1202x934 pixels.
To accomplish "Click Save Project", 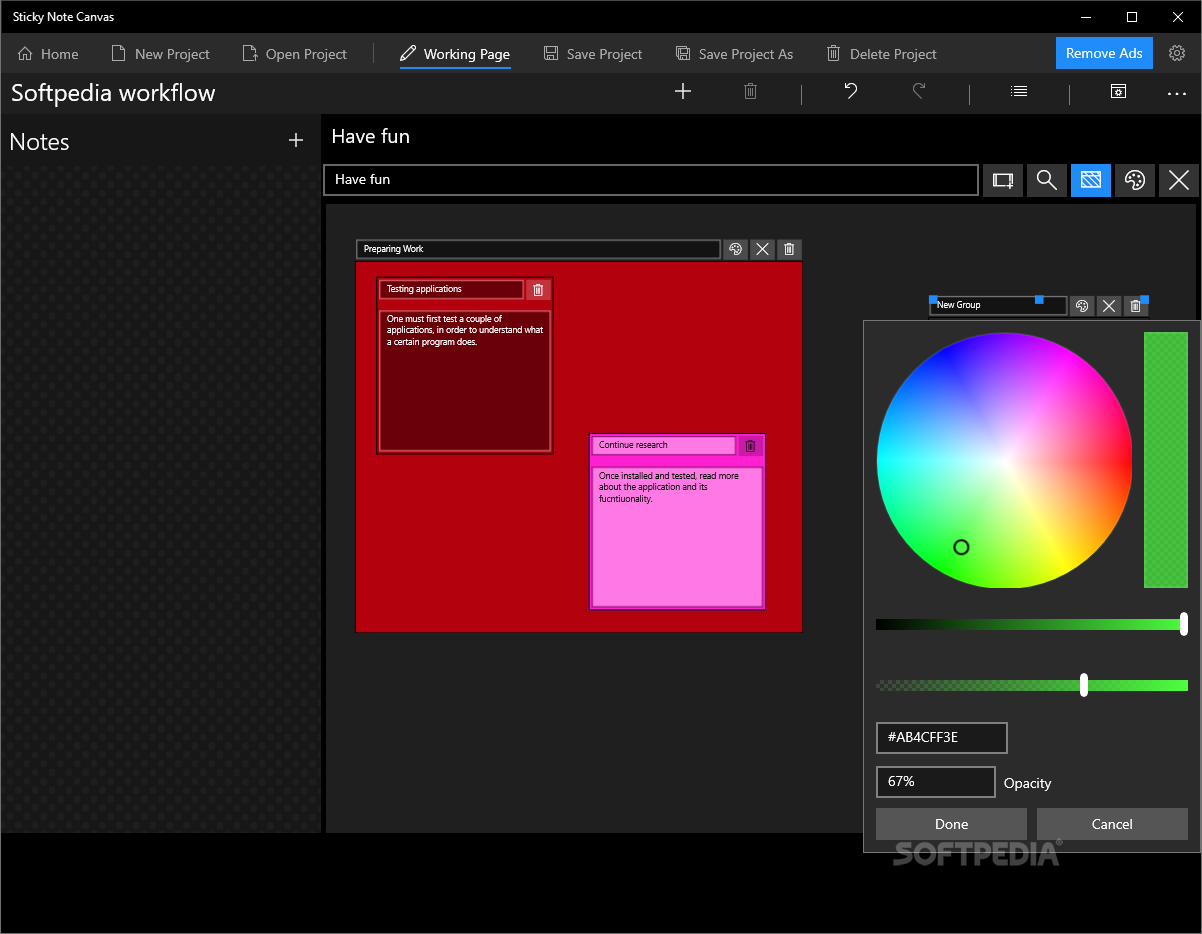I will click(x=593, y=54).
